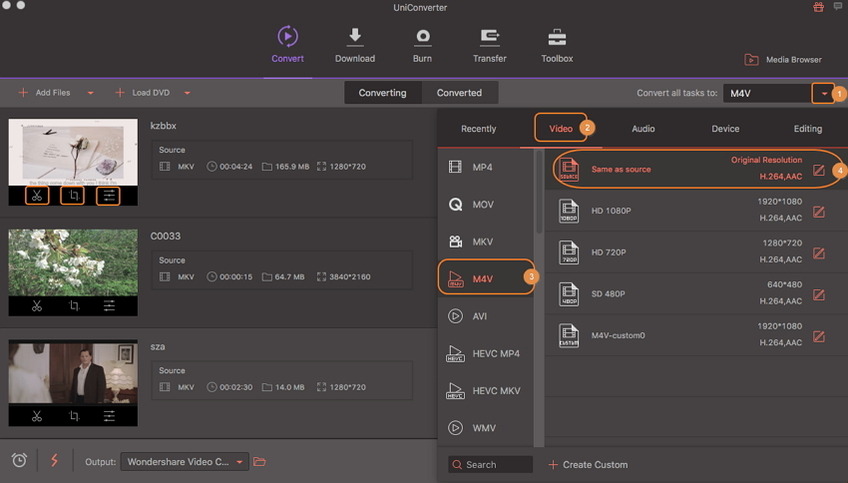Viewport: 848px width, 483px height.
Task: Switch to the Audio format tab
Action: tap(643, 129)
